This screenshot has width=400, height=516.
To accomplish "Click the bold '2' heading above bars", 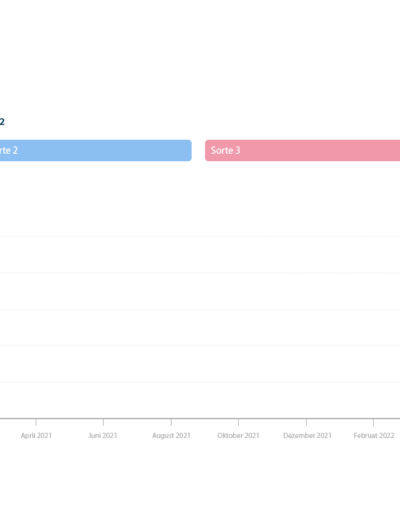I will [2, 121].
